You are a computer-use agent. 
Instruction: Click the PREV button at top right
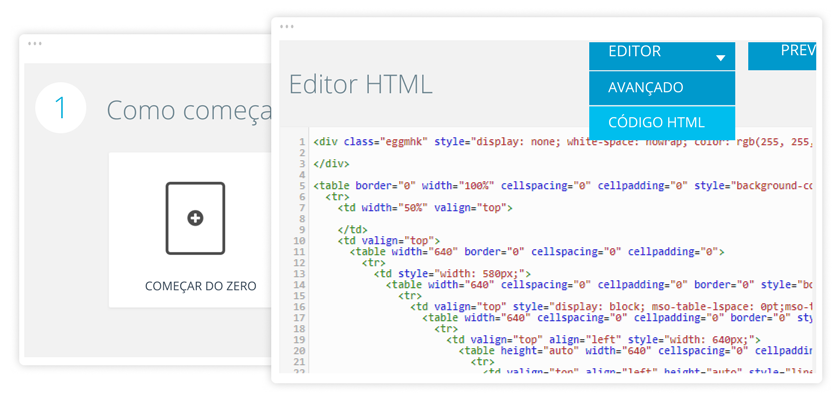pyautogui.click(x=782, y=56)
